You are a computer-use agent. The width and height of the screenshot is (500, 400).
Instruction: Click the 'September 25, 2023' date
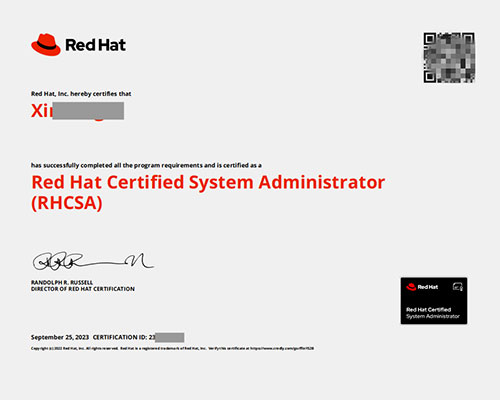pyautogui.click(x=60, y=337)
